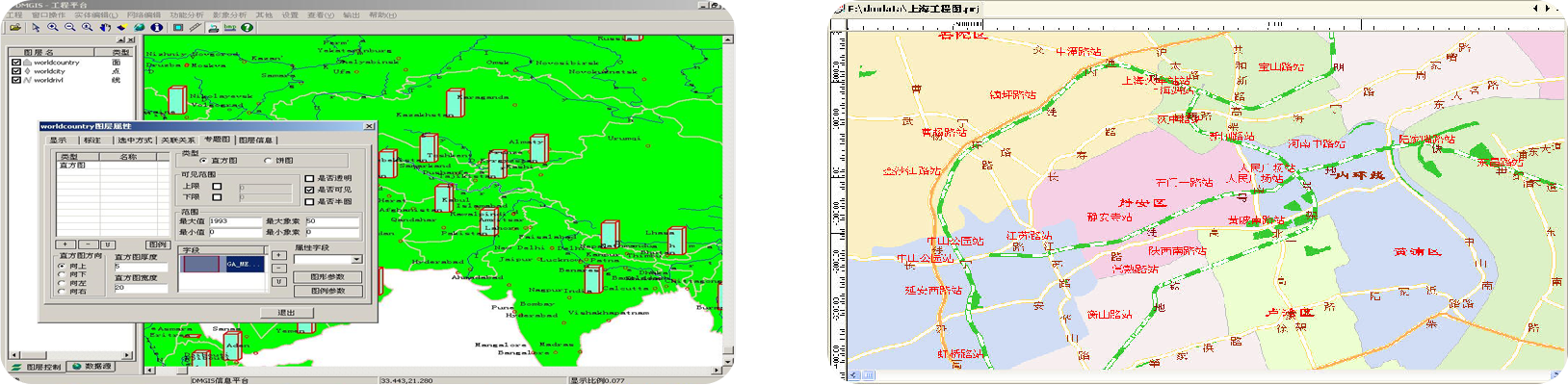The width and height of the screenshot is (1568, 385).
Task: Open the 功能分析 menu
Action: pyautogui.click(x=187, y=15)
